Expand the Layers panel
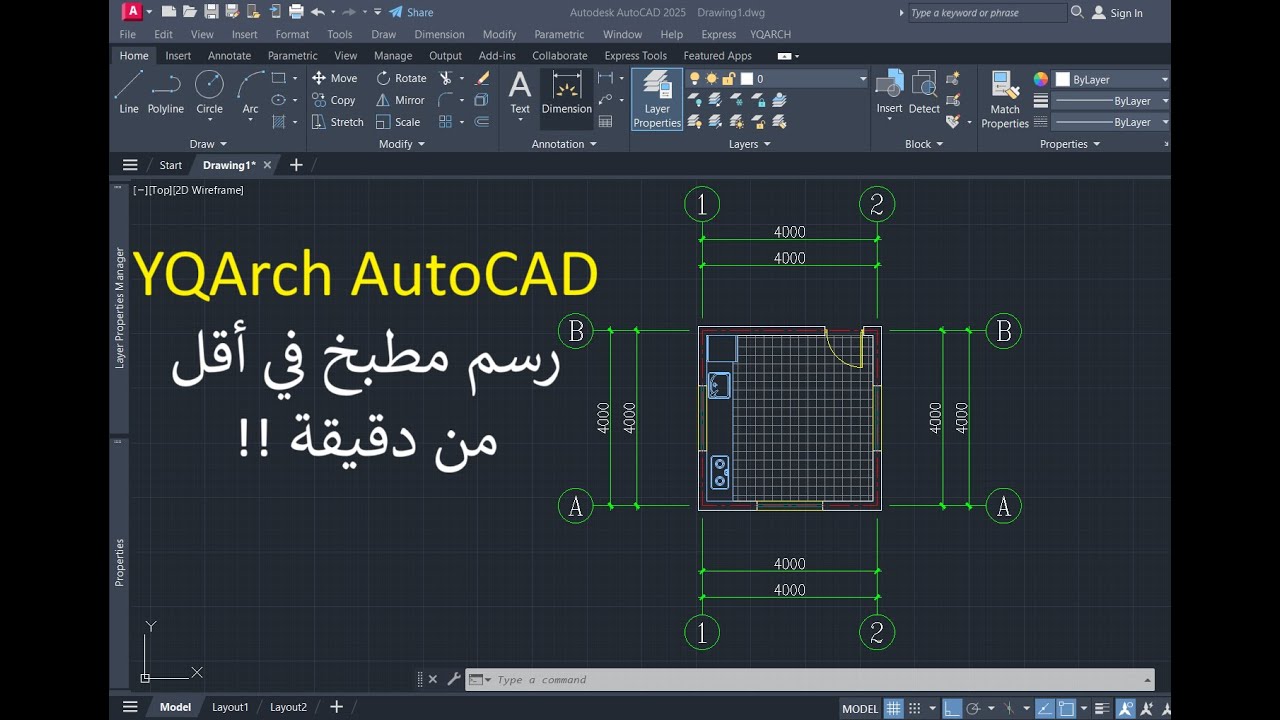Viewport: 1280px width, 720px height. point(750,144)
